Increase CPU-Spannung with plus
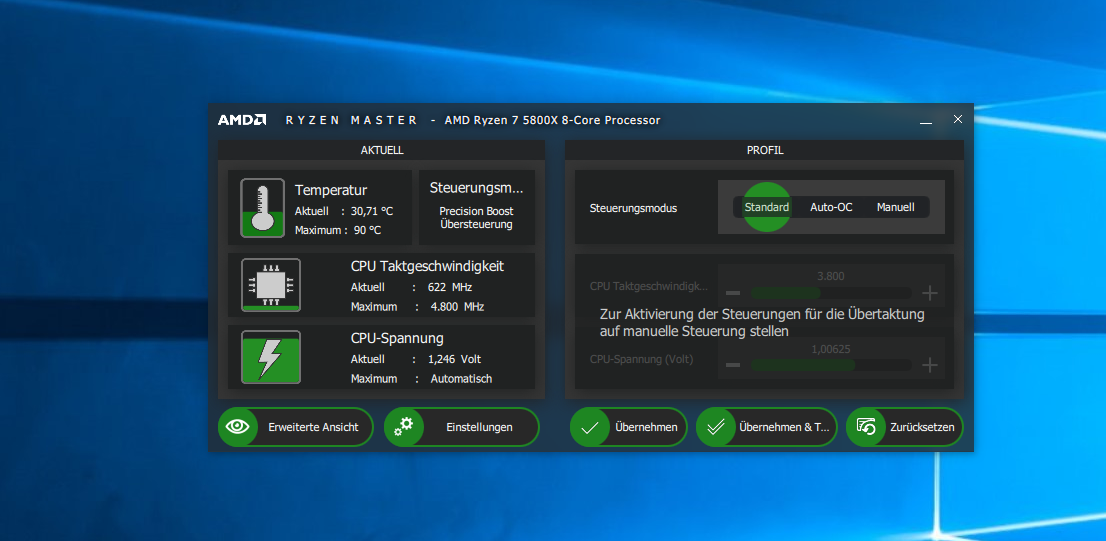 coord(930,365)
